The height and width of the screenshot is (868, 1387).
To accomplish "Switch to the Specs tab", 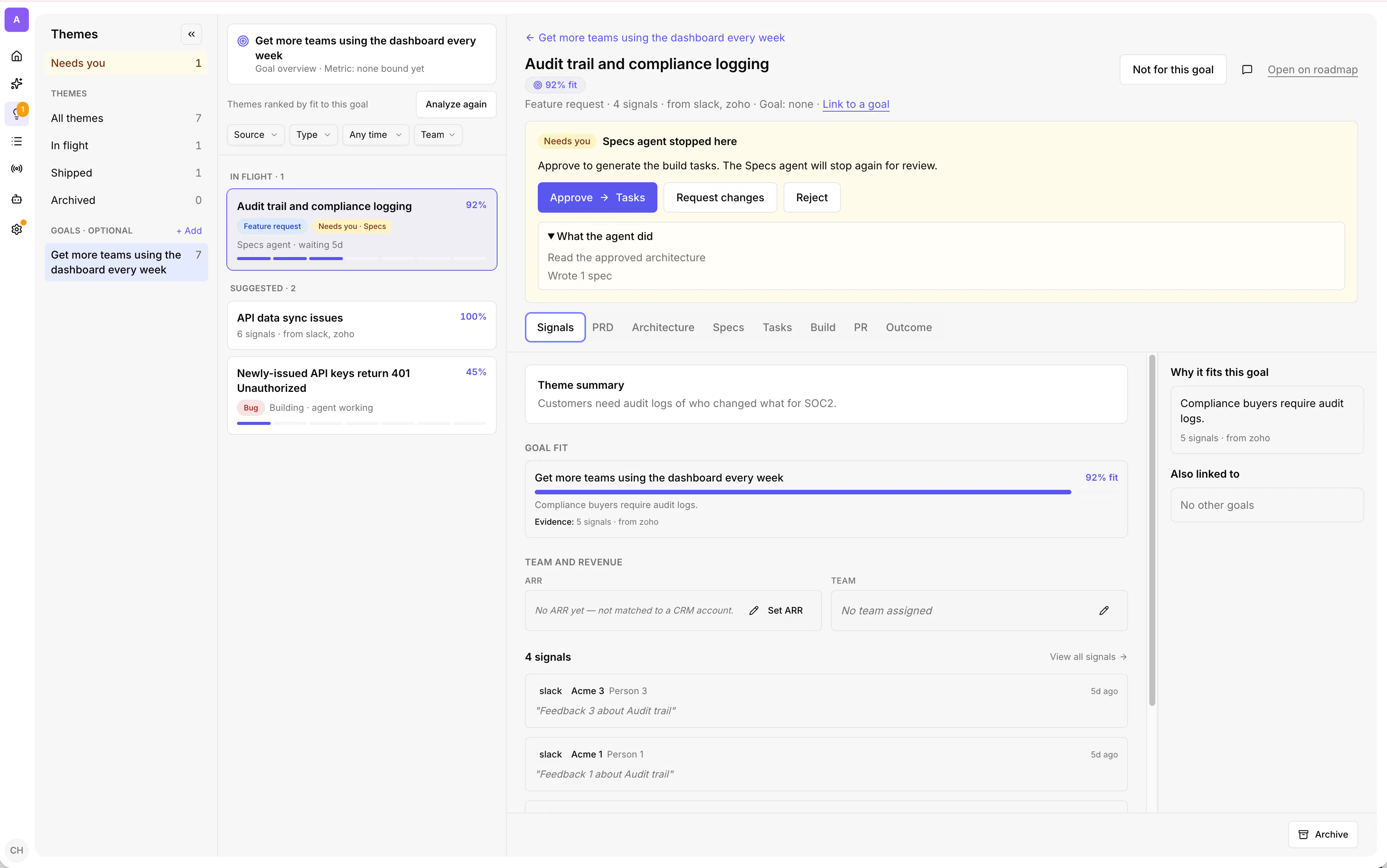I will tap(728, 327).
